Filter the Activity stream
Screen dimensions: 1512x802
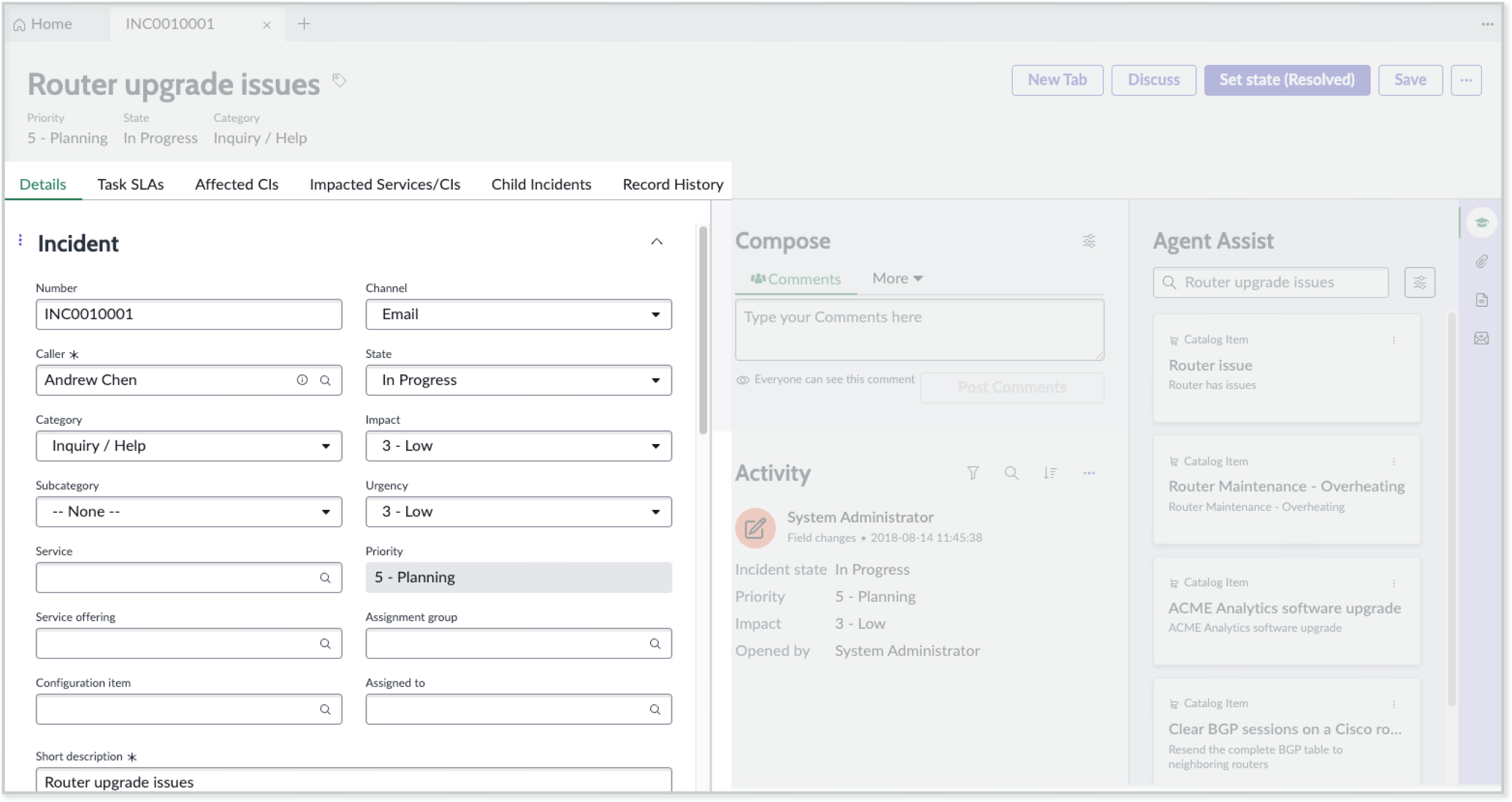tap(973, 473)
